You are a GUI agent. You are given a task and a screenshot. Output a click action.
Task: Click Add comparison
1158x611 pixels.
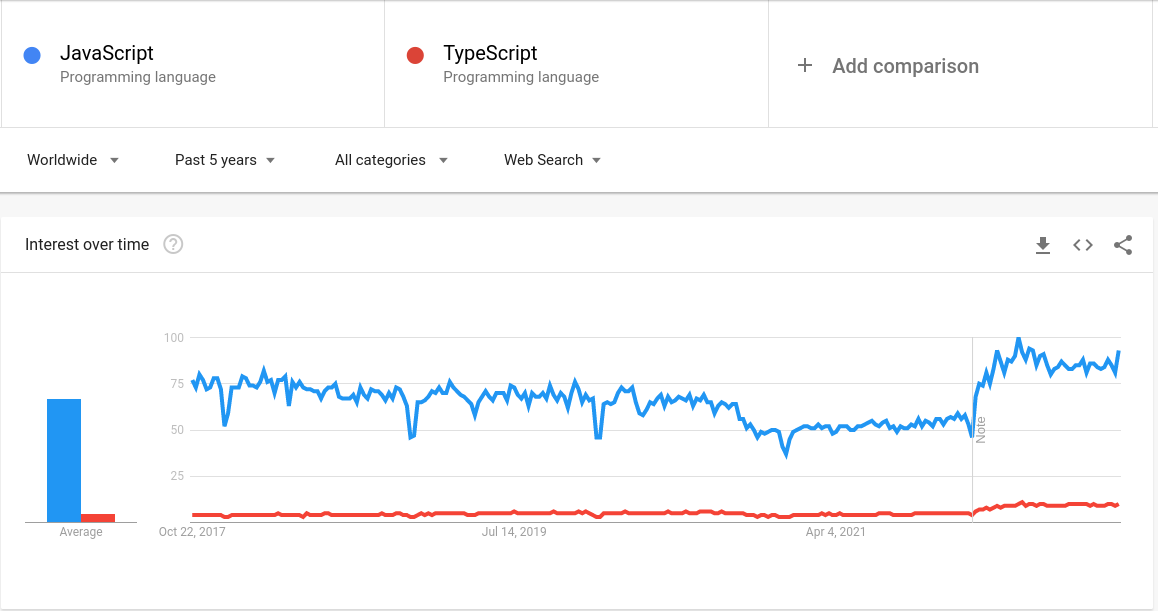click(x=905, y=66)
